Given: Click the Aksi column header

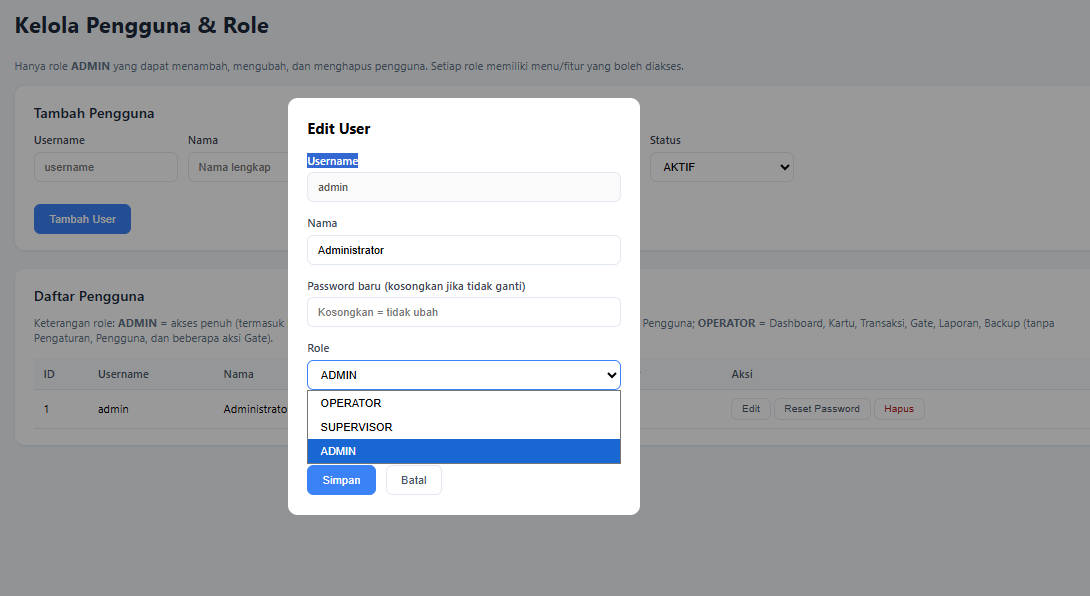Looking at the screenshot, I should 742,374.
